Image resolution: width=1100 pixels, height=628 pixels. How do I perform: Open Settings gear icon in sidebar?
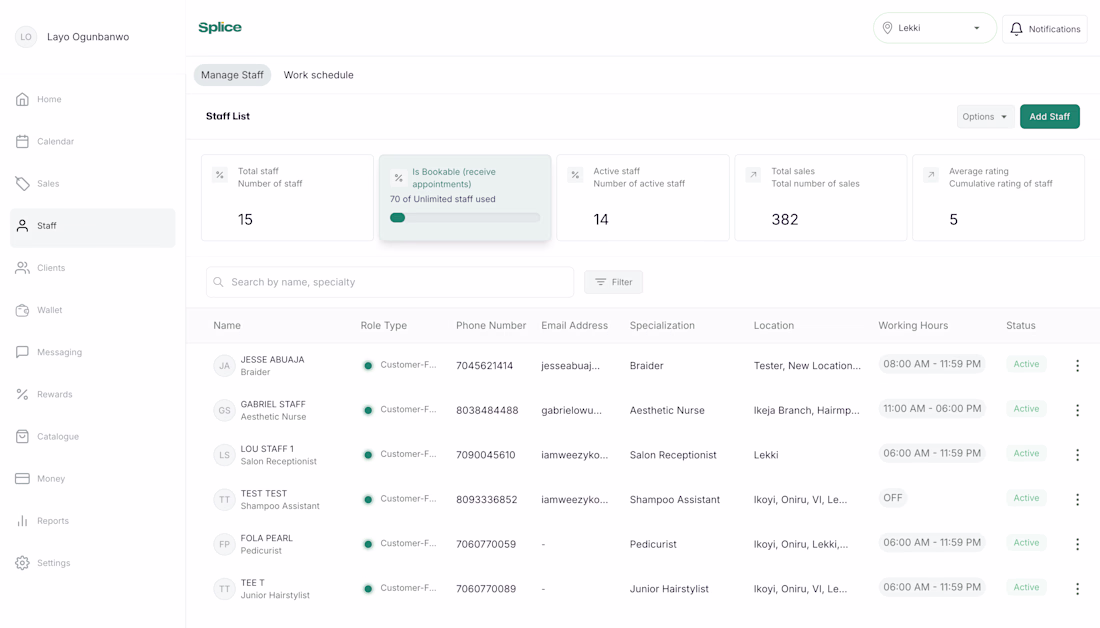point(22,563)
